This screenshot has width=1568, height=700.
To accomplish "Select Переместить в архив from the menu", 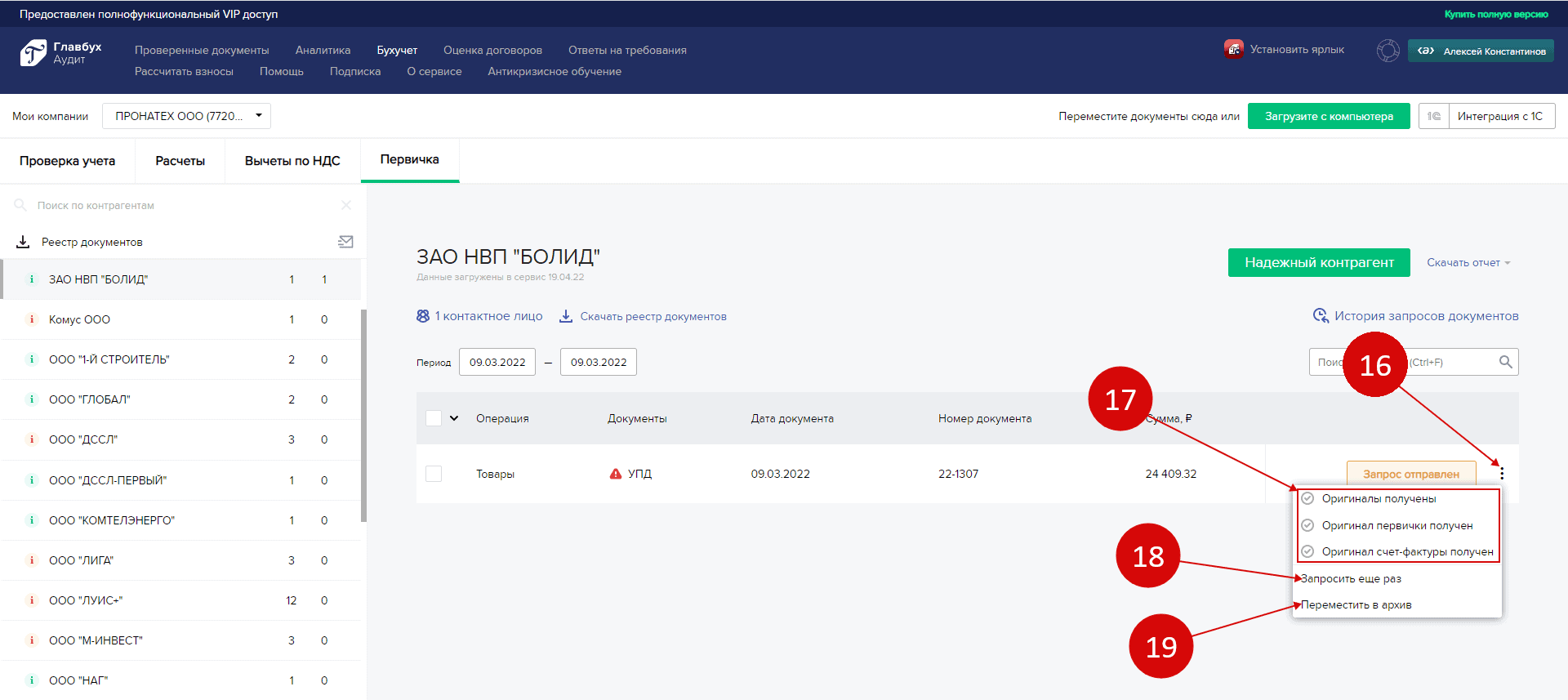I will 1356,604.
